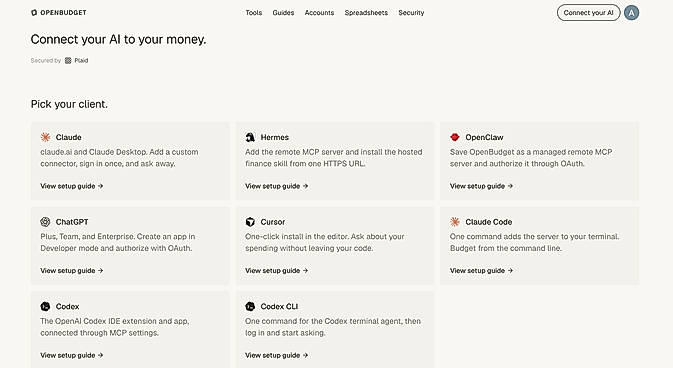Open the user avatar 'A' icon
673x368 pixels.
point(631,13)
